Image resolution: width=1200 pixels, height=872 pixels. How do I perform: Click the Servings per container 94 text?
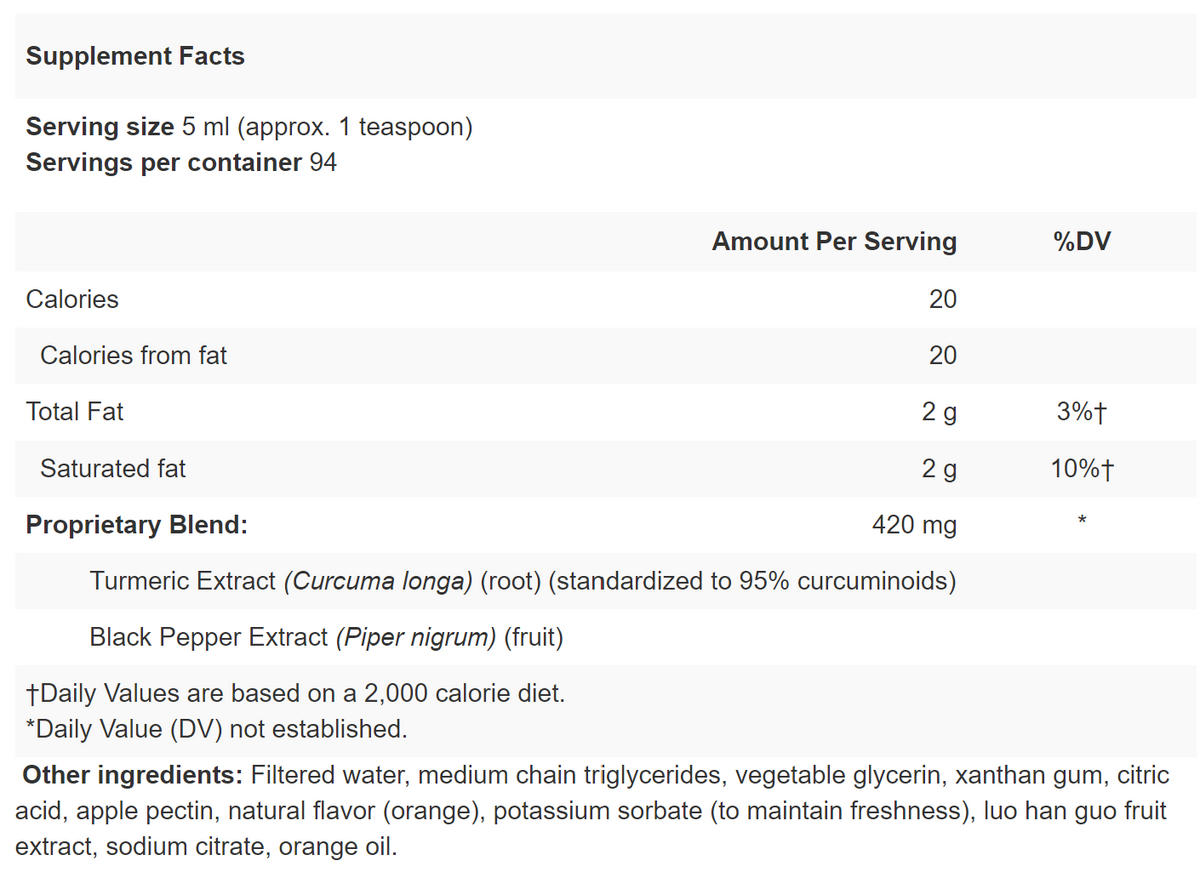(181, 162)
